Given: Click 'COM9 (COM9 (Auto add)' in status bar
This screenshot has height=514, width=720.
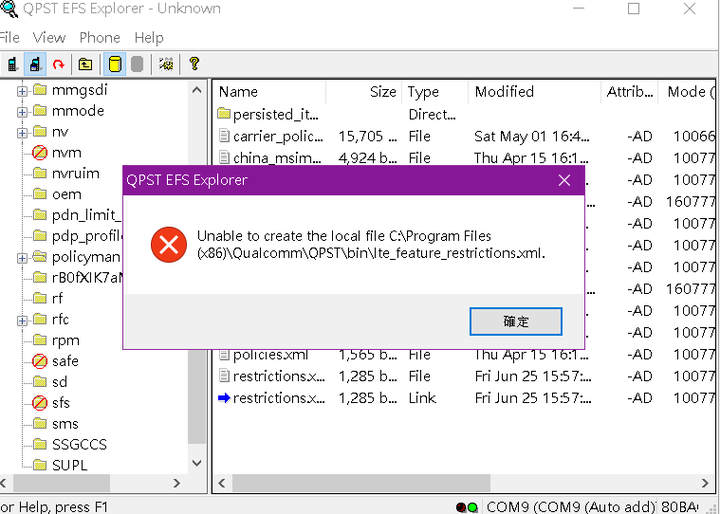Looking at the screenshot, I should pyautogui.click(x=570, y=507).
